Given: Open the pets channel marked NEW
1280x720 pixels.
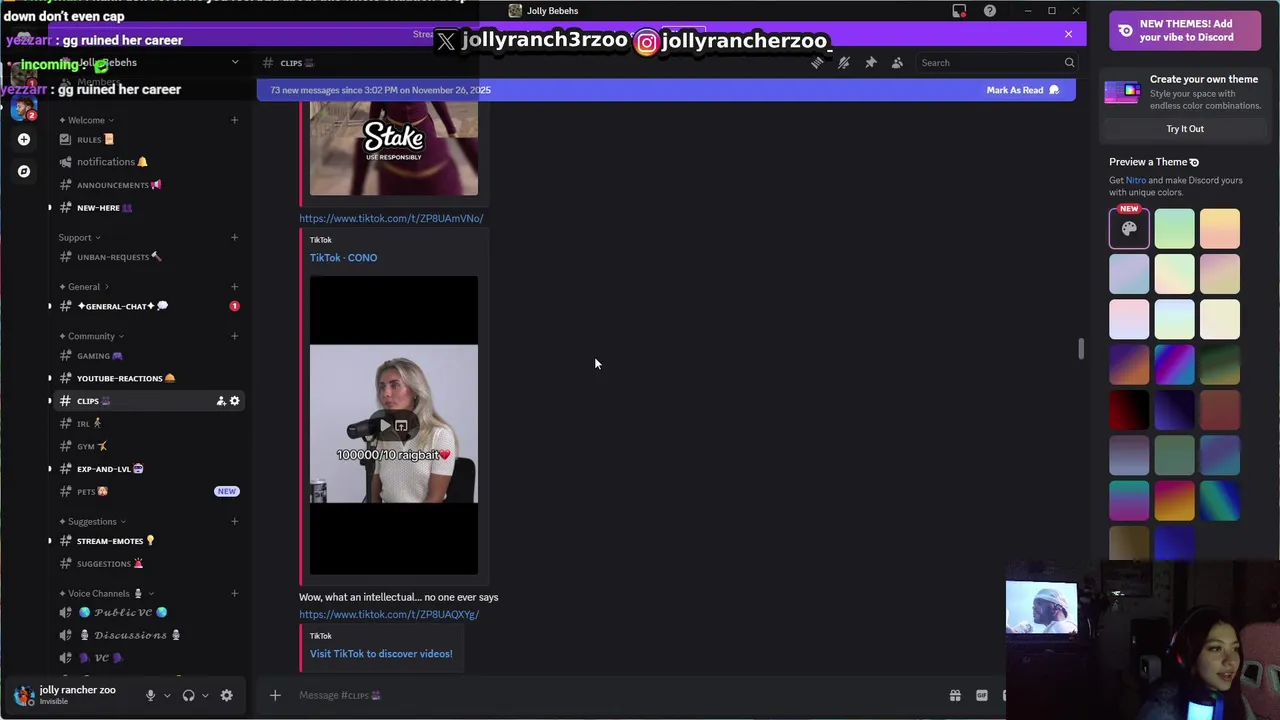Looking at the screenshot, I should pos(149,491).
